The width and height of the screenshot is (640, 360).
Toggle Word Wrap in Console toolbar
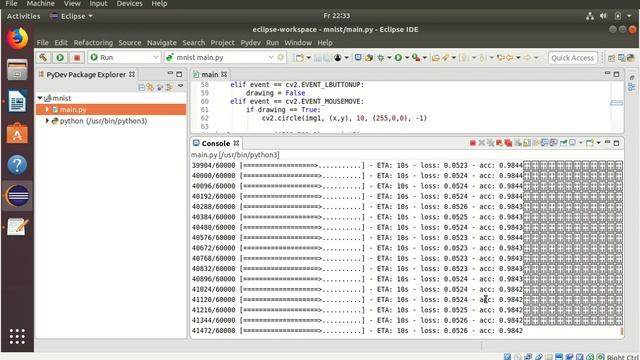[536, 143]
